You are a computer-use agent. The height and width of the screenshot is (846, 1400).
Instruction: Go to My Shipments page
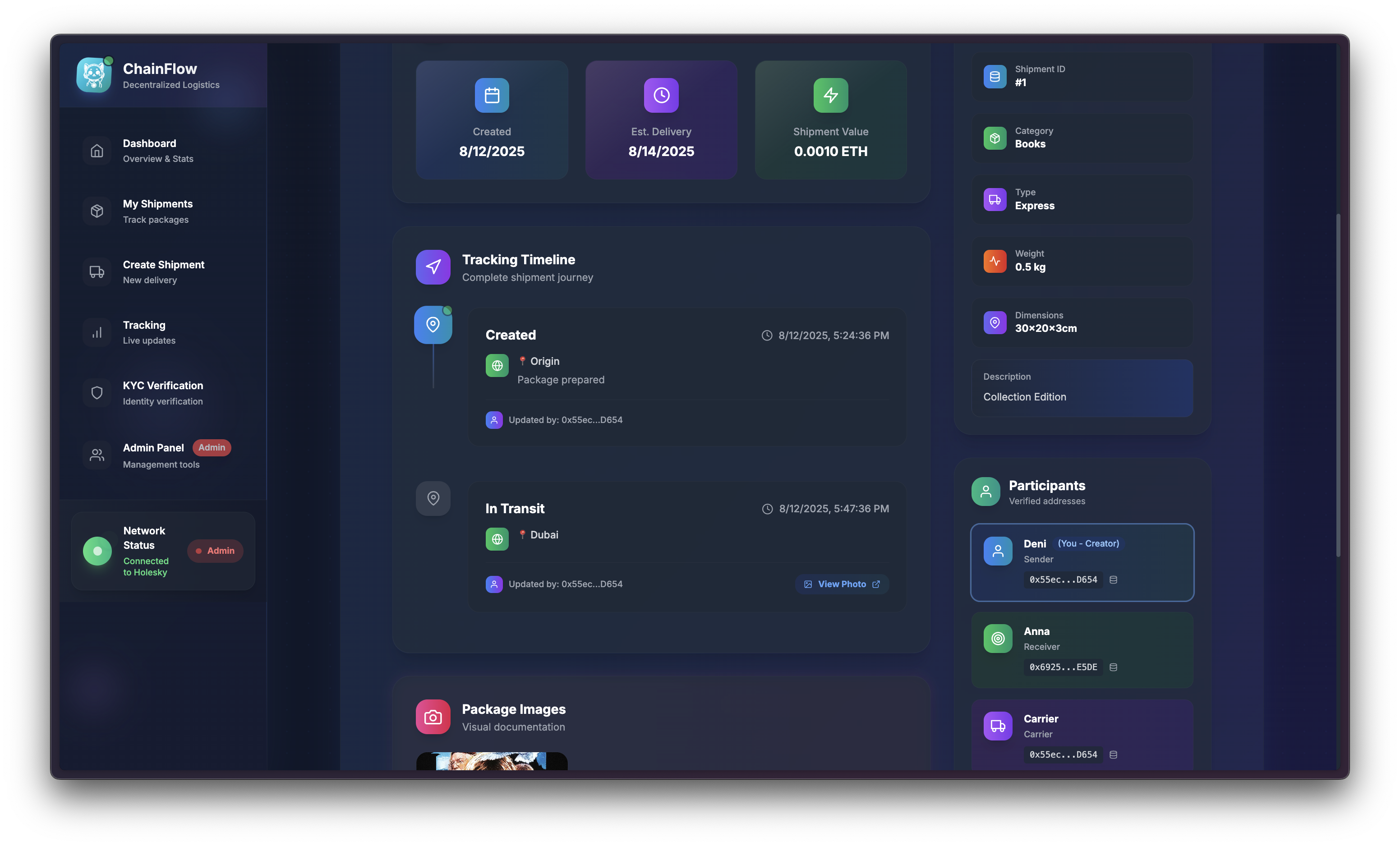coord(157,211)
